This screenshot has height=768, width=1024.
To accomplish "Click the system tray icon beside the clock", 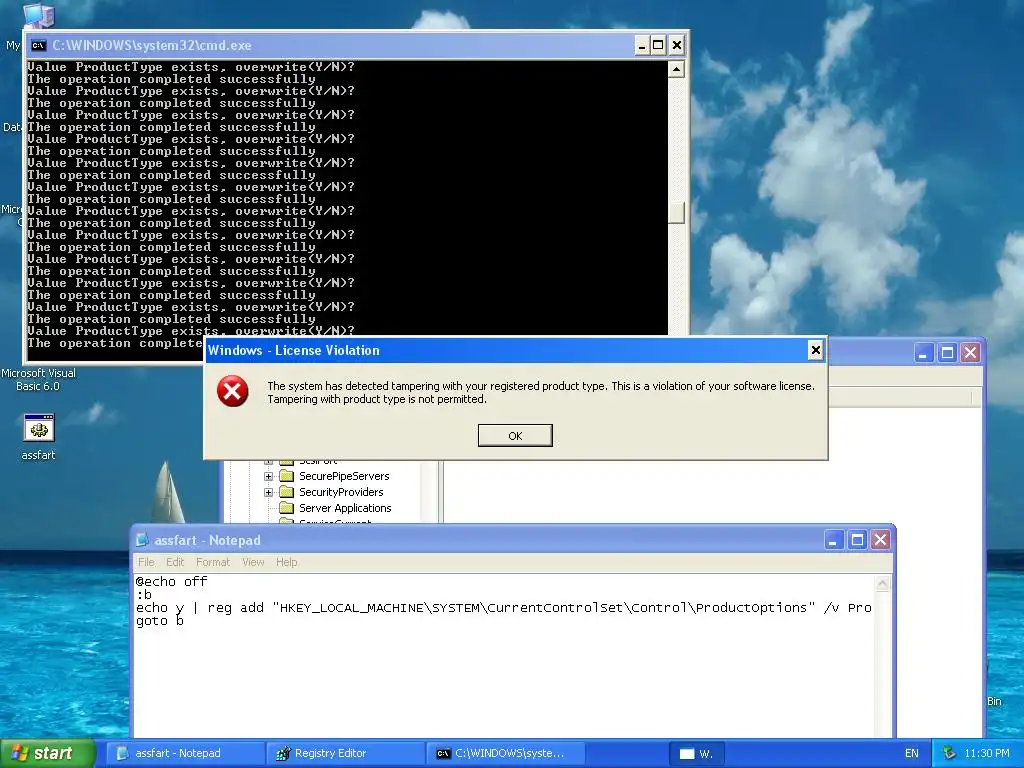I will [949, 753].
